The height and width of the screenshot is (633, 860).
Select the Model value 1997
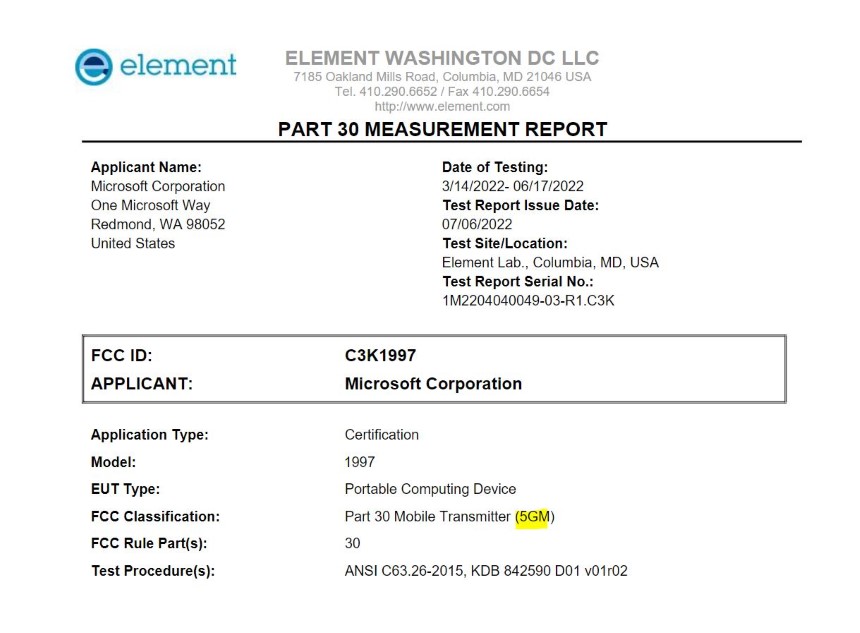tap(360, 462)
